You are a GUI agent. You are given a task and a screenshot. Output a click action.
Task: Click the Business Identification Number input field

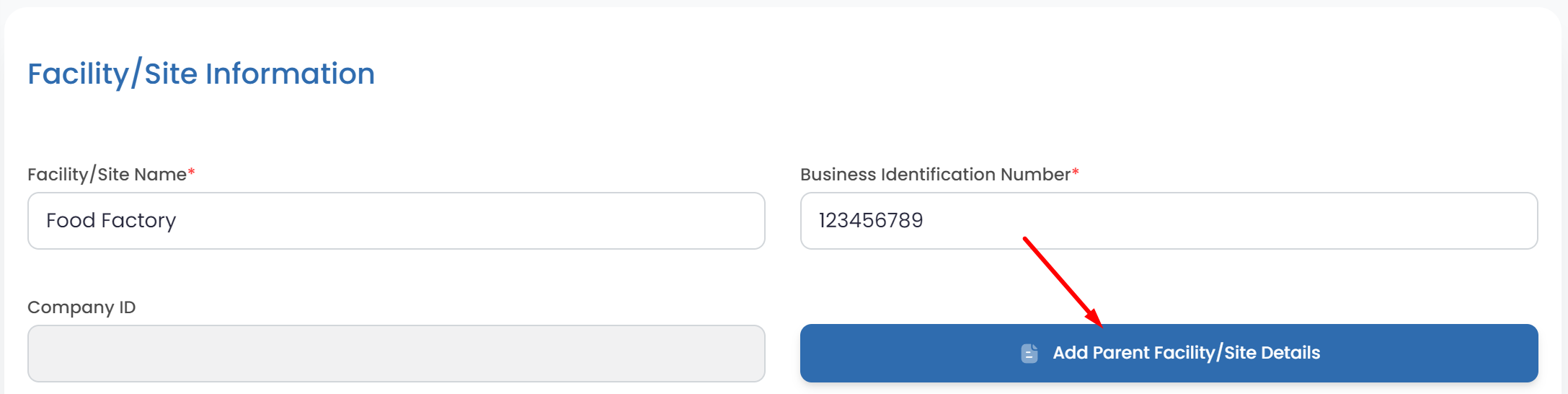(1226, 221)
